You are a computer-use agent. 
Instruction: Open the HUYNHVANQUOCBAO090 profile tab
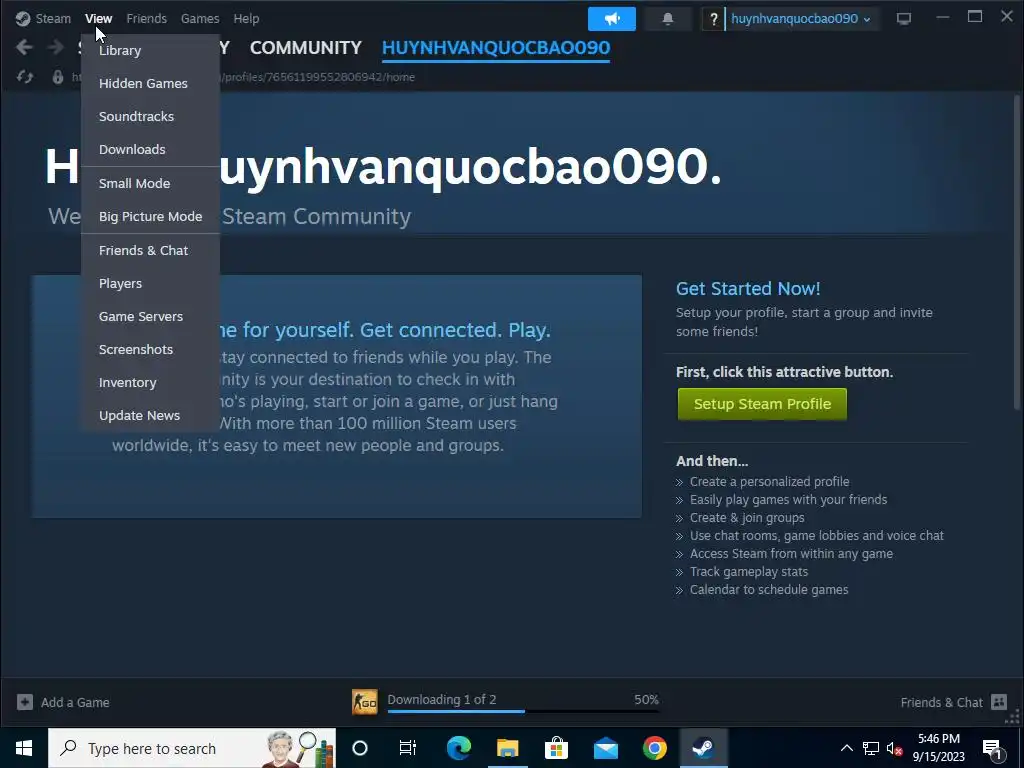496,48
